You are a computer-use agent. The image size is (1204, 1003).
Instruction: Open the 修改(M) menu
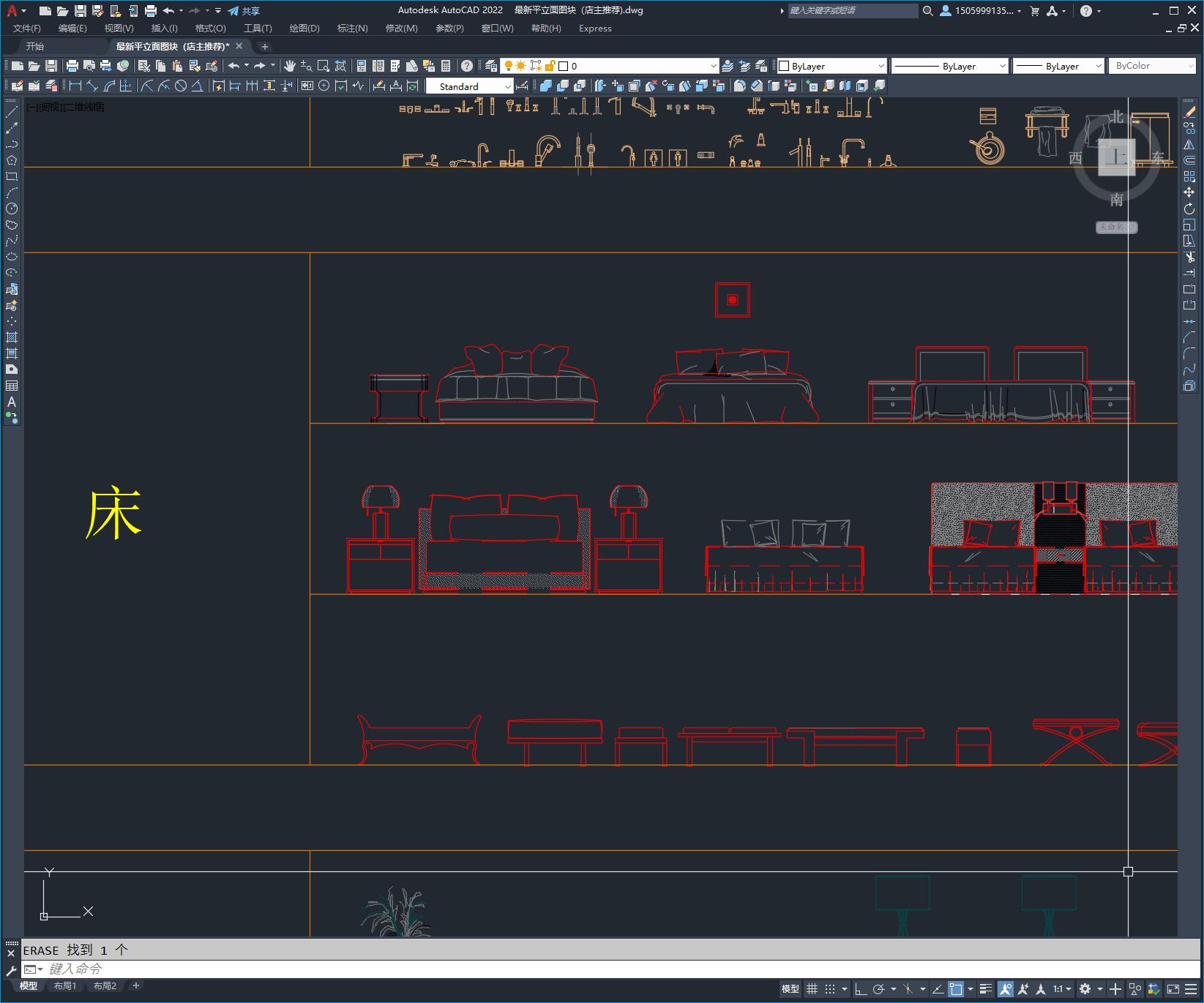(401, 29)
